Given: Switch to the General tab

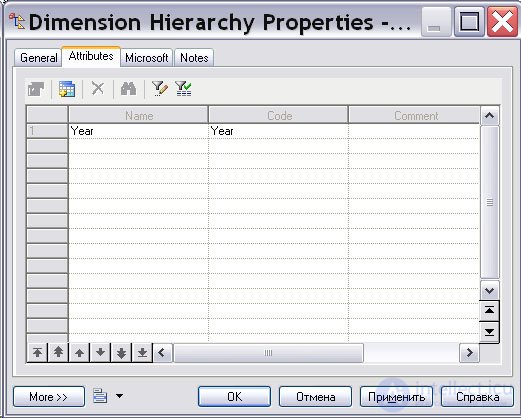Looking at the screenshot, I should click(x=38, y=58).
